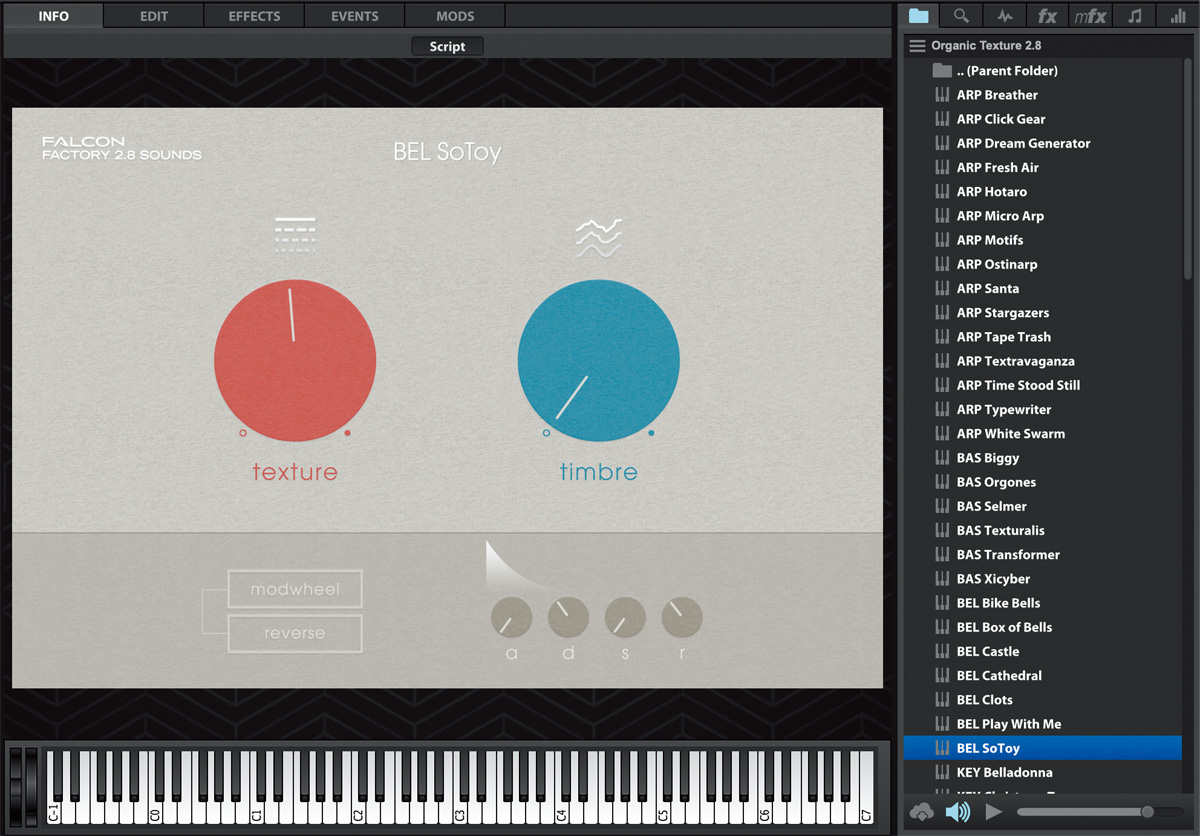Click the red texture knob
Screen dimensions: 1200x836
(x=295, y=360)
